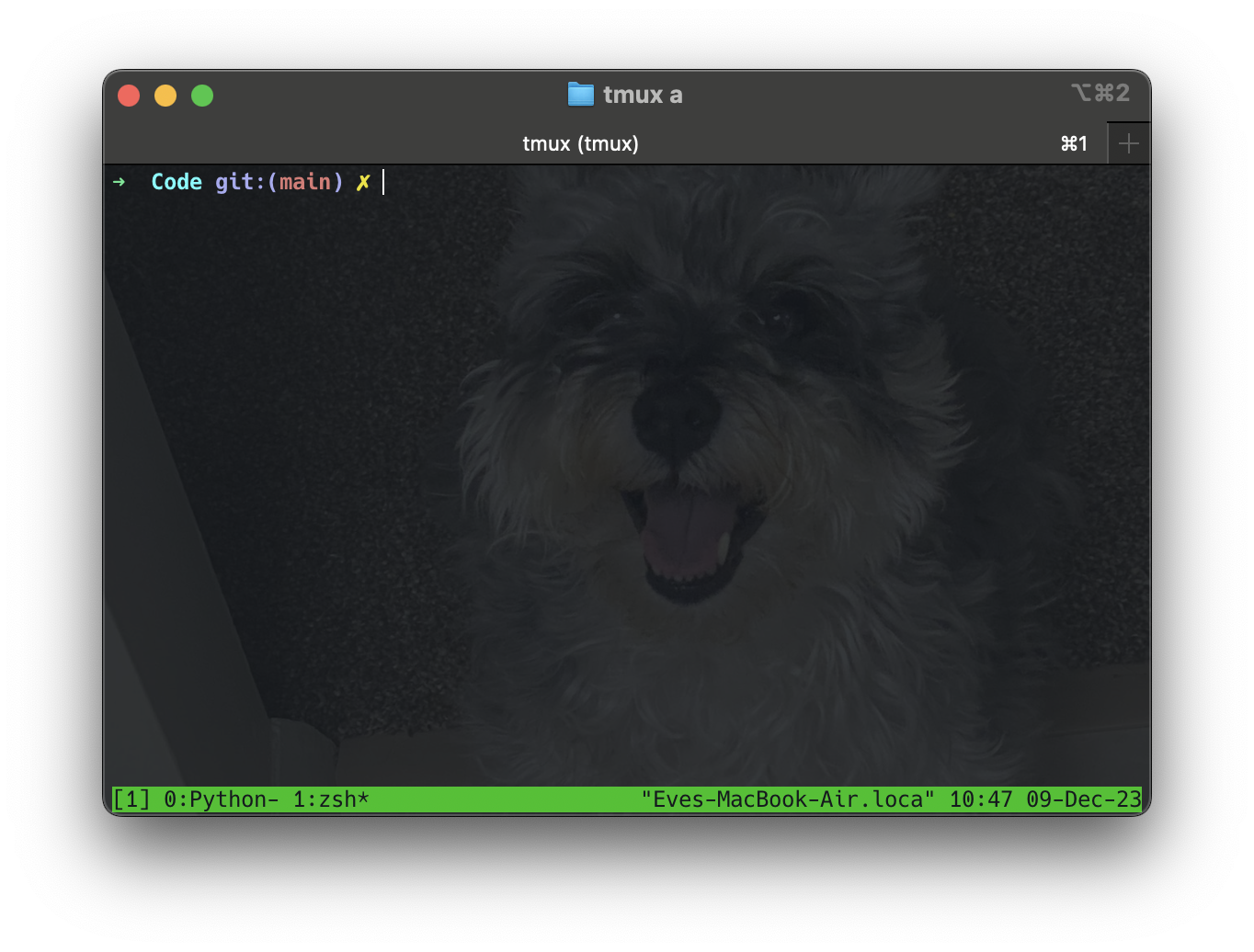The image size is (1254, 952).
Task: Click the (main) git branch label
Action: tap(305, 182)
